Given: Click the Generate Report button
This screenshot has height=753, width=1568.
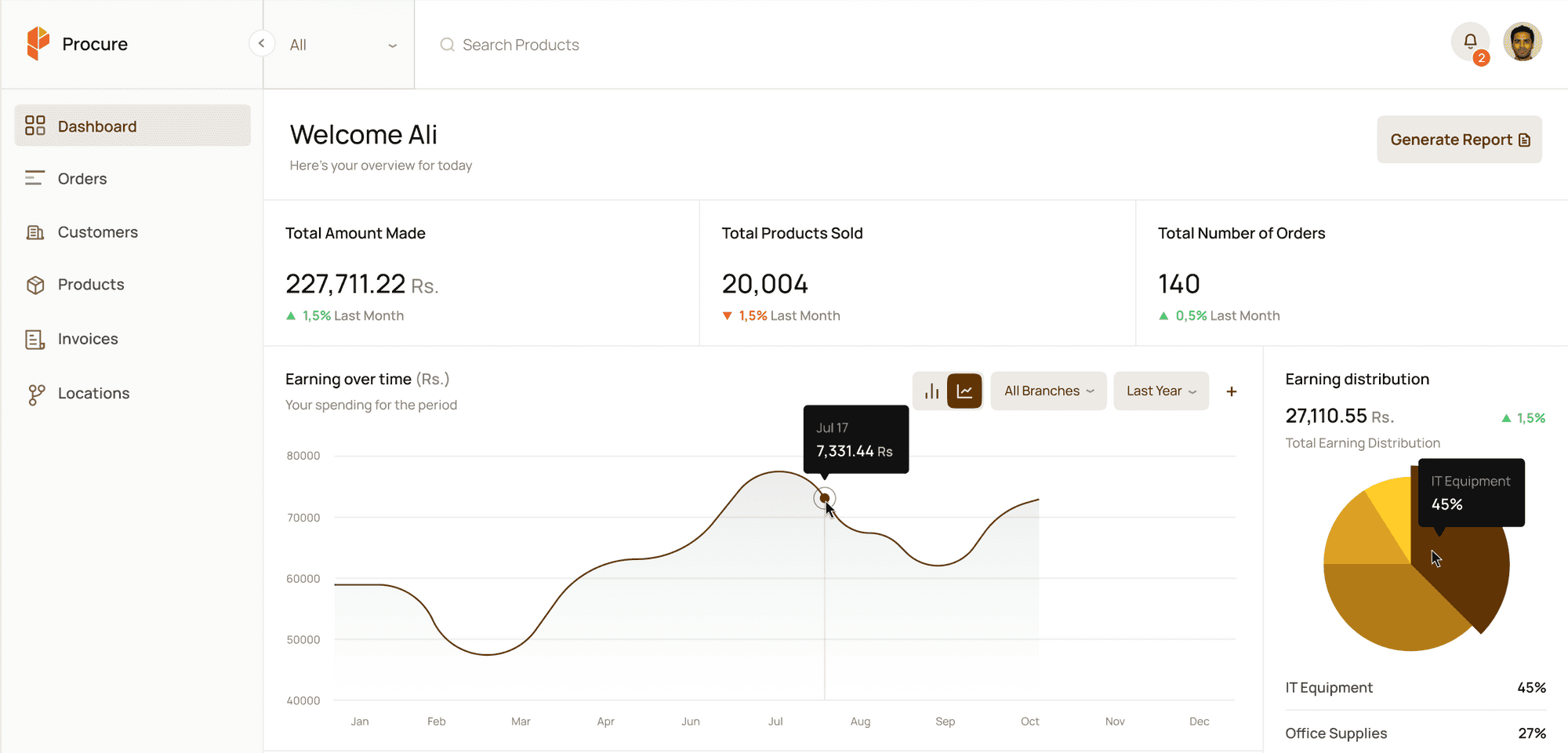Looking at the screenshot, I should 1459,139.
